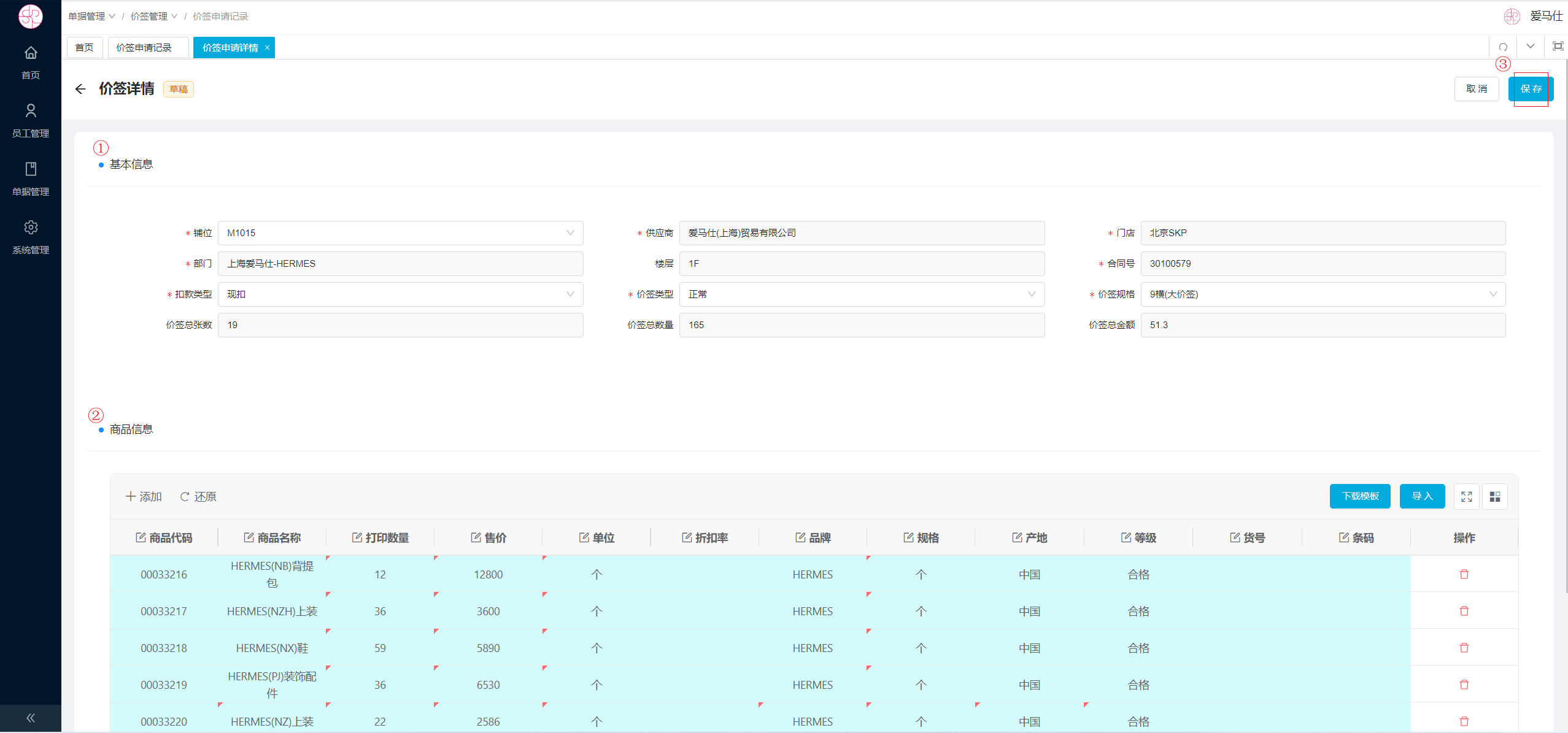Expand the table to fullscreen
Viewport: 1568px width, 733px height.
[x=1466, y=496]
